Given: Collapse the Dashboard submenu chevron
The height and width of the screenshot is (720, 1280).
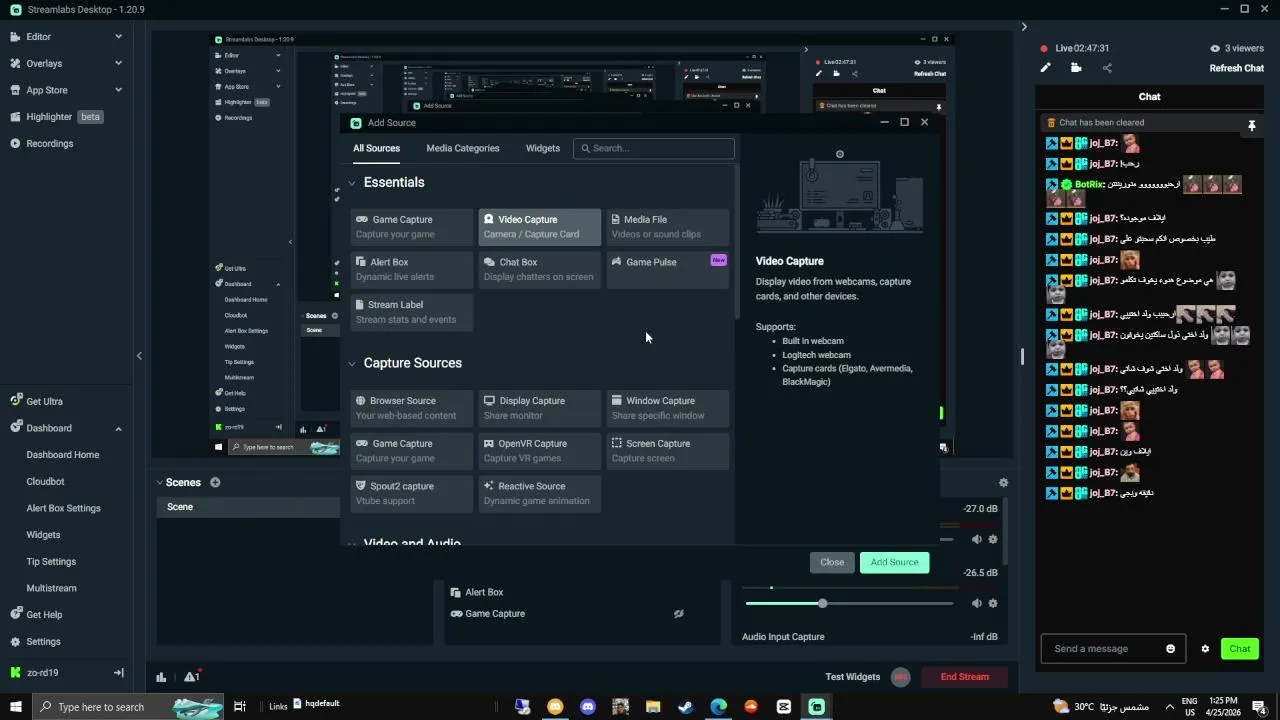Looking at the screenshot, I should (x=118, y=428).
